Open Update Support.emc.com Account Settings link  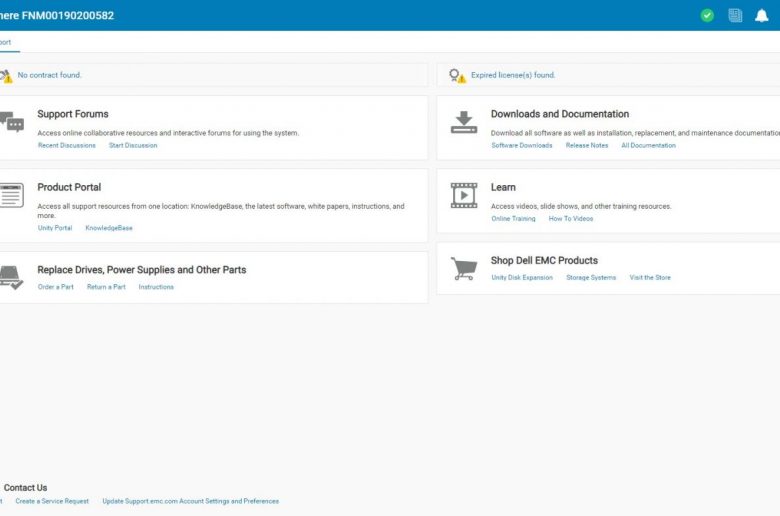191,501
